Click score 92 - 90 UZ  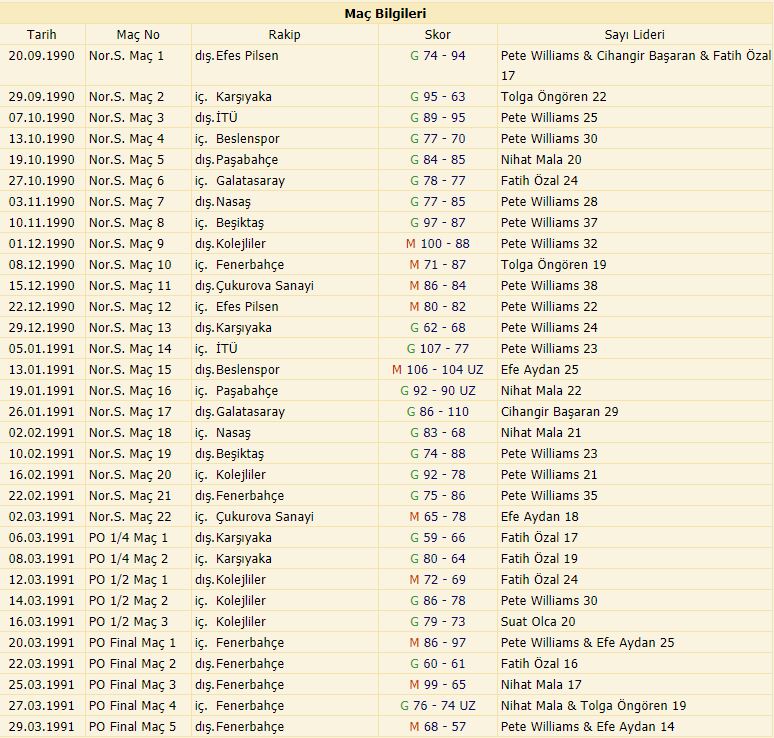tap(438, 390)
